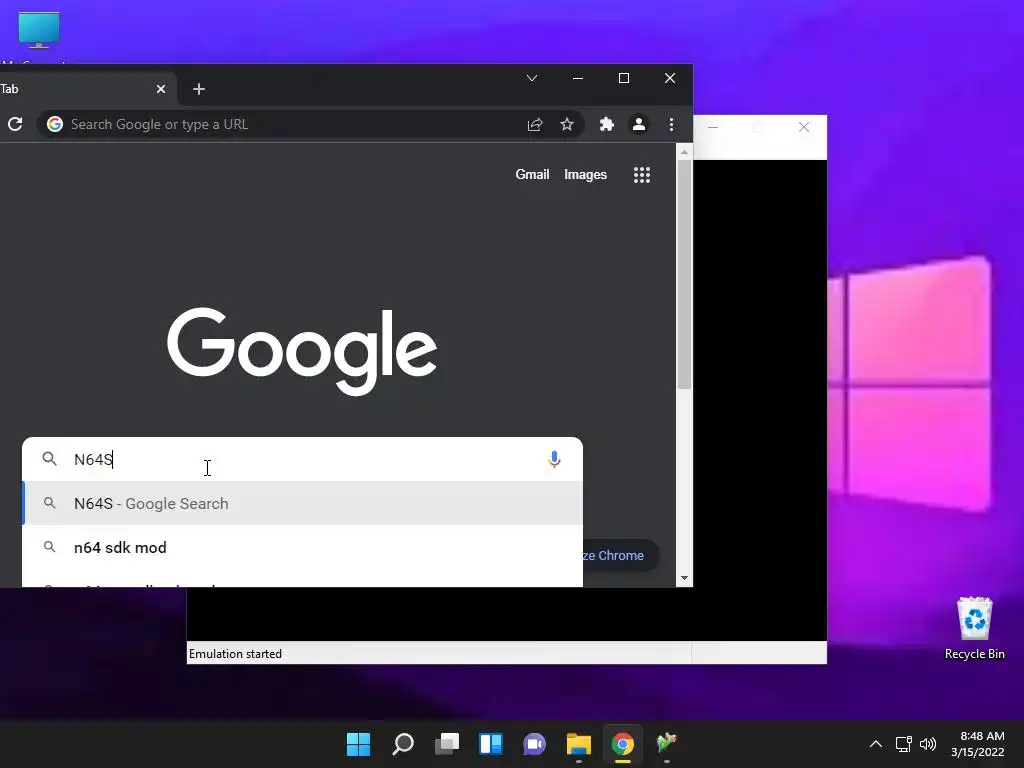Click the Google logo
The width and height of the screenshot is (1024, 768).
click(302, 351)
